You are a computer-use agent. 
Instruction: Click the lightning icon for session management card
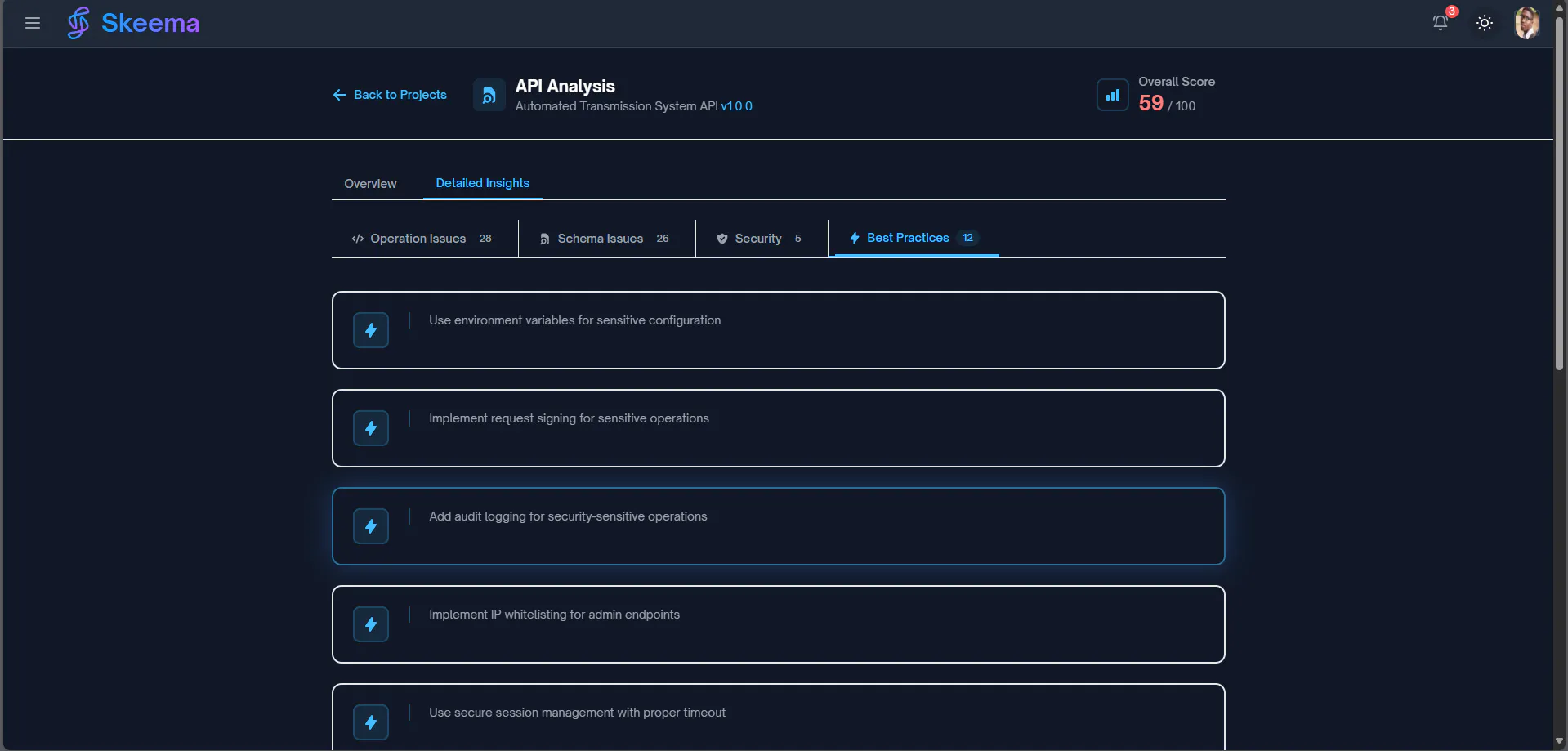[x=371, y=722]
